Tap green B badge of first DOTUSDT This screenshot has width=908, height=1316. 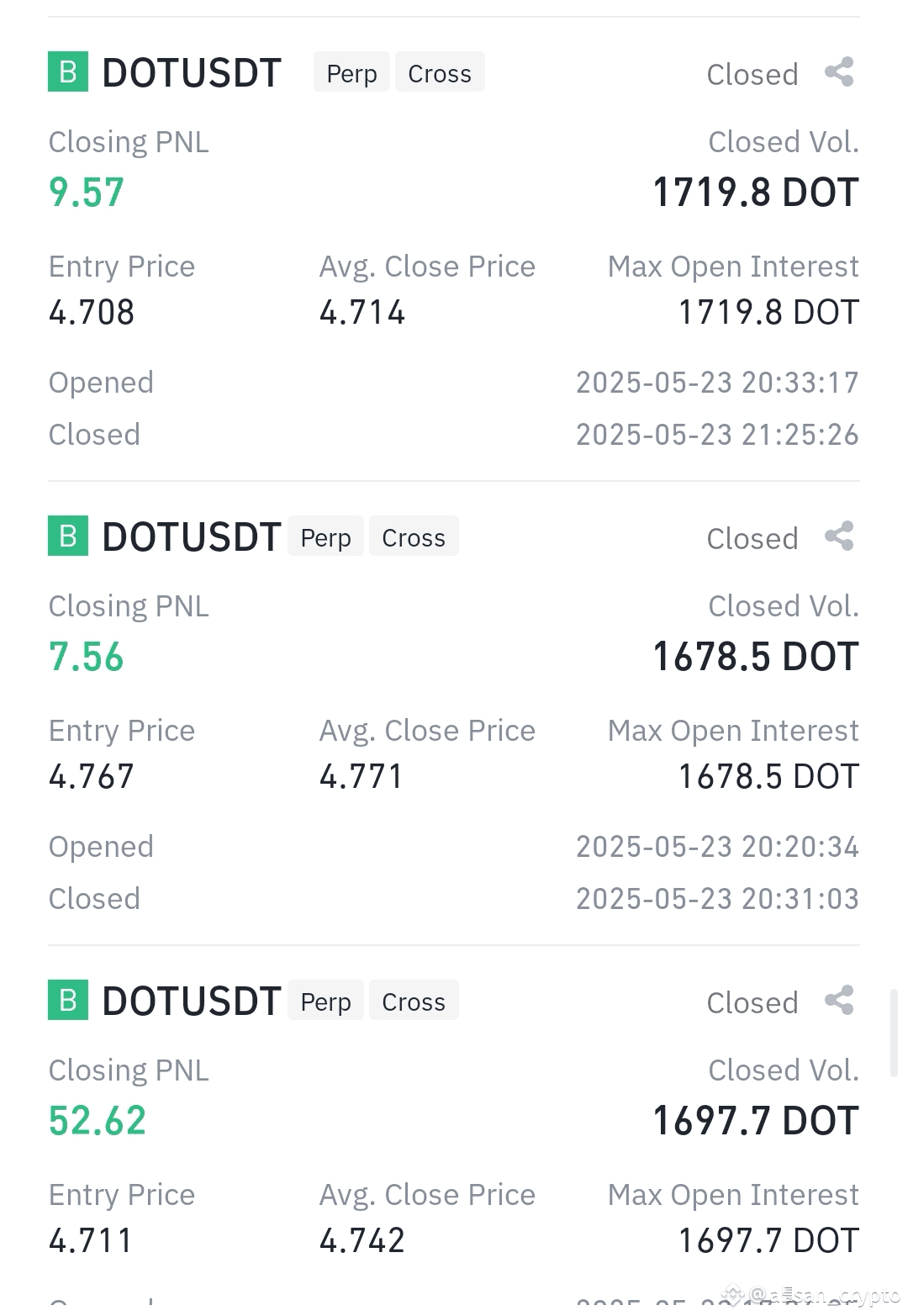coord(68,72)
